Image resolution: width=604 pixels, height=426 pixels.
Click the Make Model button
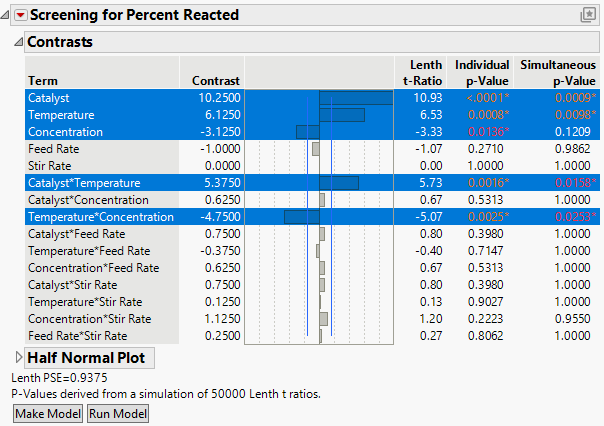click(47, 414)
